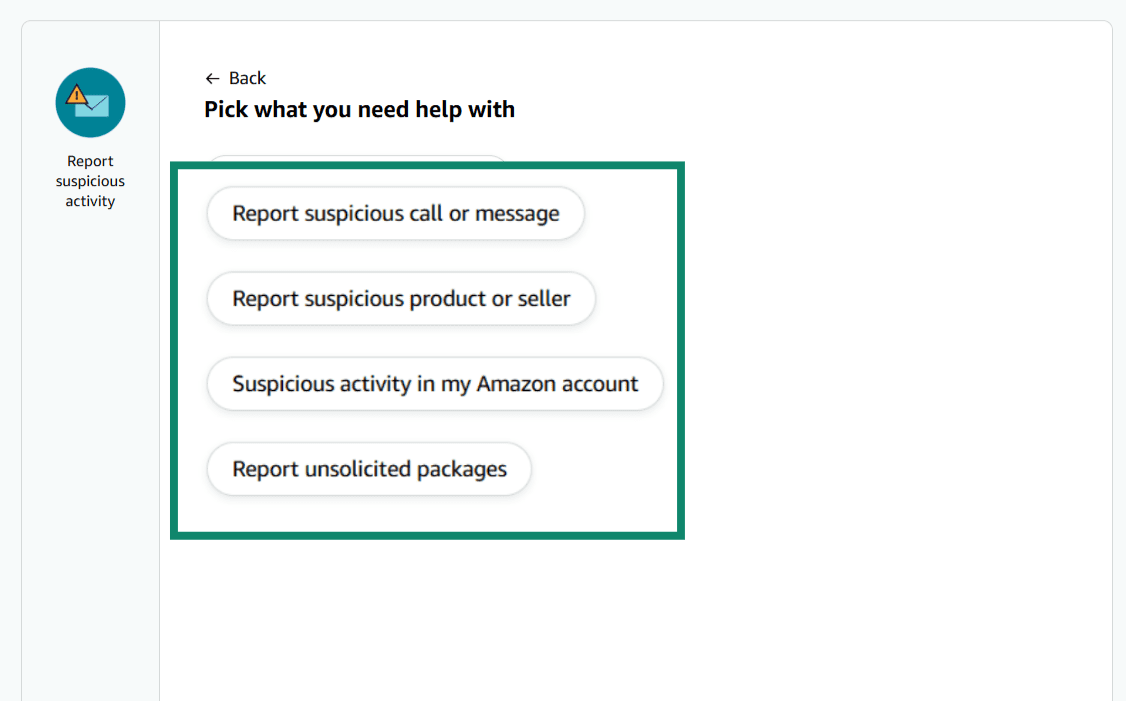The image size is (1126, 701).
Task: Select Report suspicious call or message
Action: coord(395,214)
